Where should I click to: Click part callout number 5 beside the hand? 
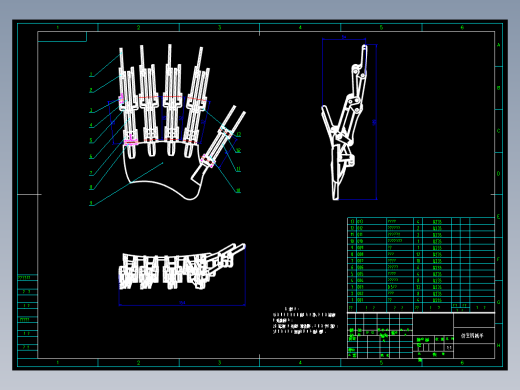91,140
